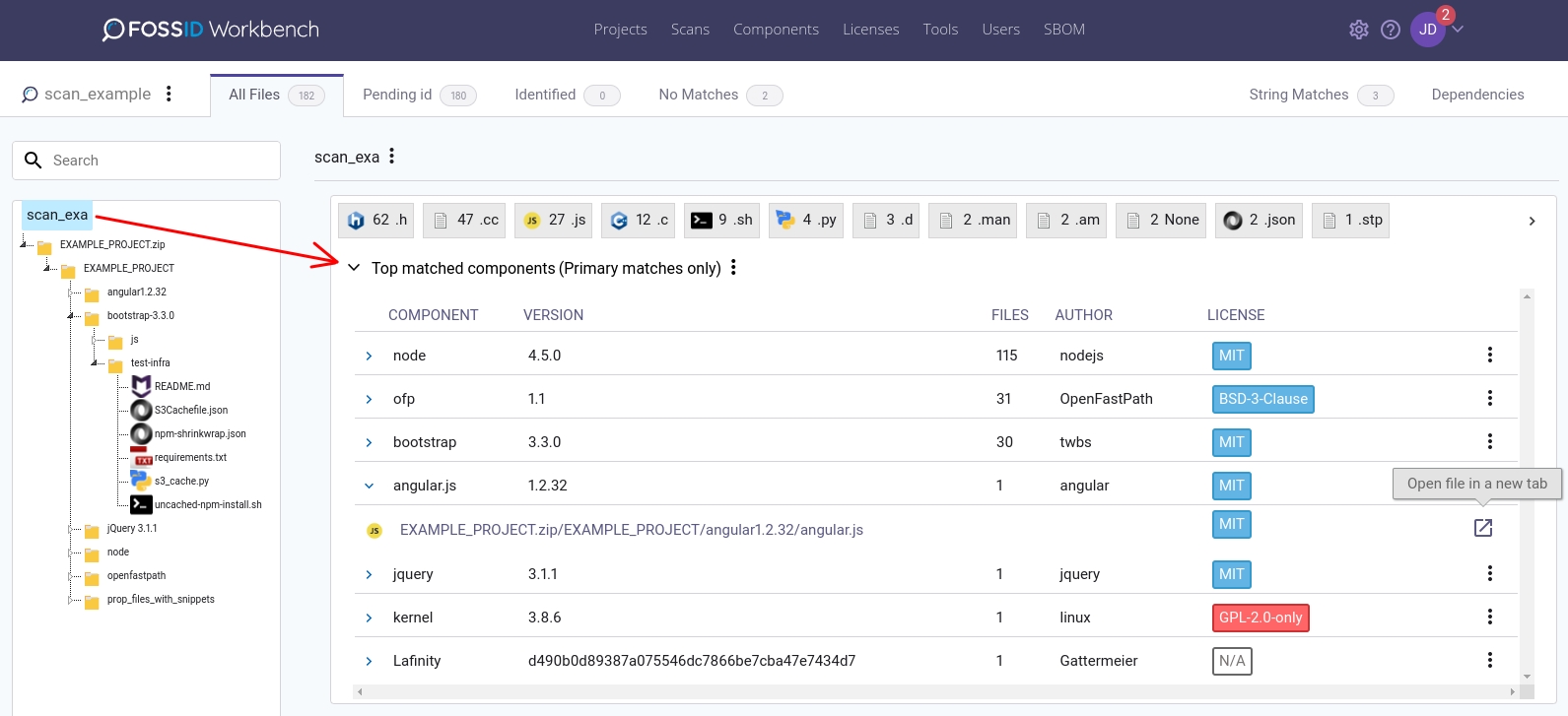Click the file tree Search field
This screenshot has width=1568, height=716.
pos(146,160)
